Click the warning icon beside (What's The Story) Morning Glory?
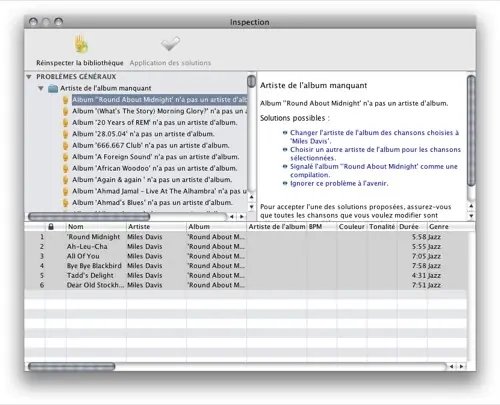The image size is (500, 405). (x=65, y=111)
